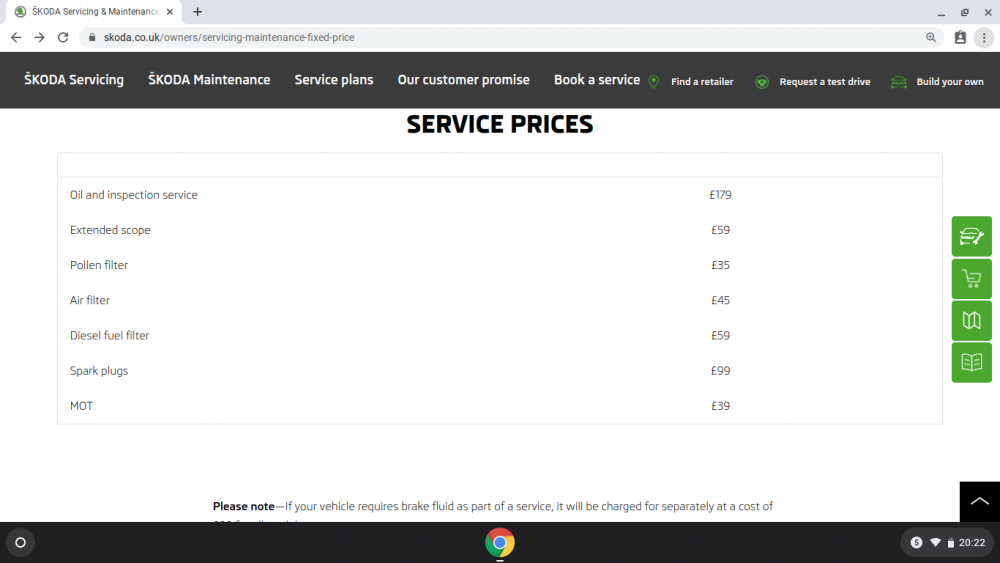Open the clipboard extension icon in Chrome toolbar
Screen dimensions: 1000x563
coord(960,38)
